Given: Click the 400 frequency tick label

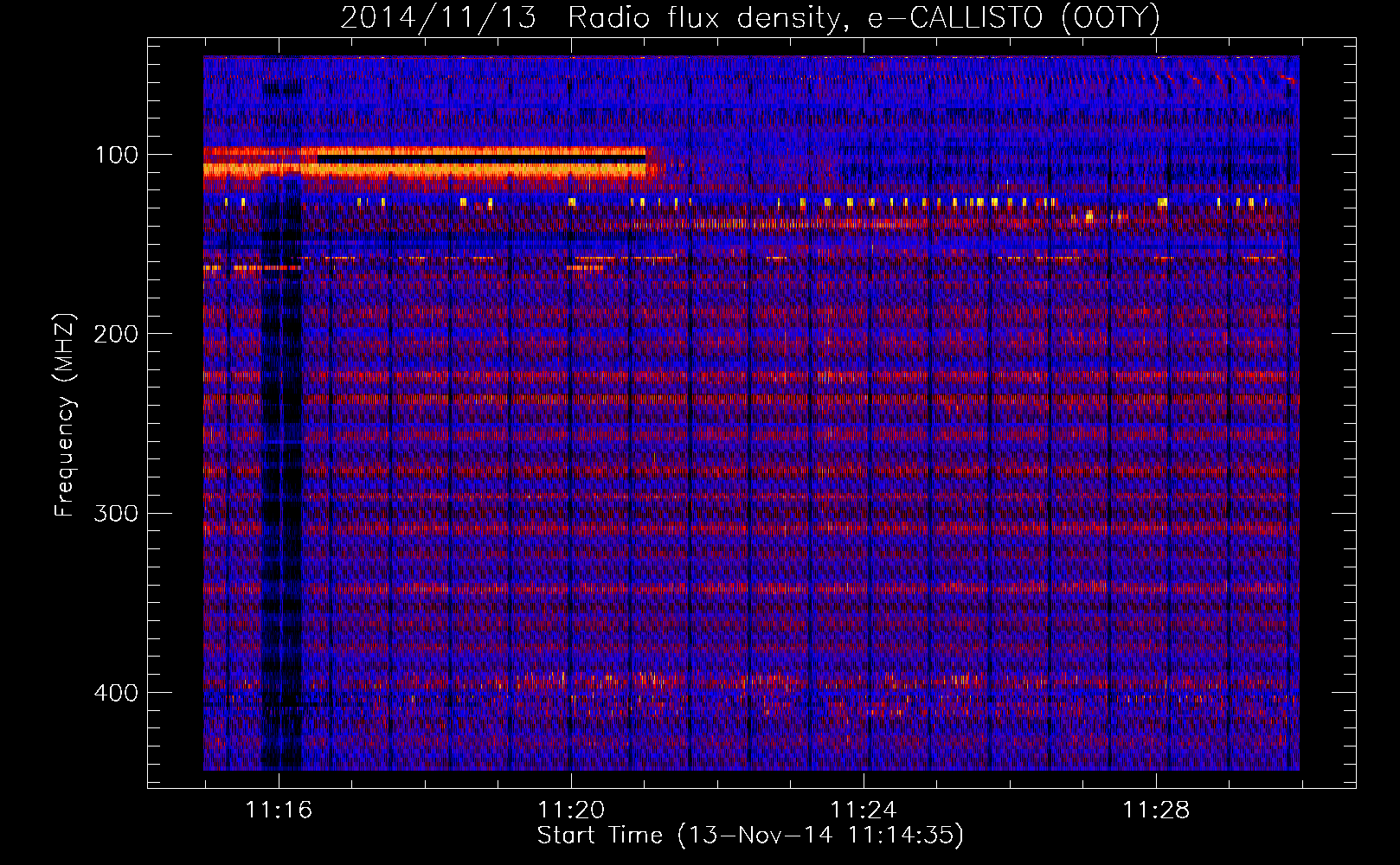Looking at the screenshot, I should 116,693.
